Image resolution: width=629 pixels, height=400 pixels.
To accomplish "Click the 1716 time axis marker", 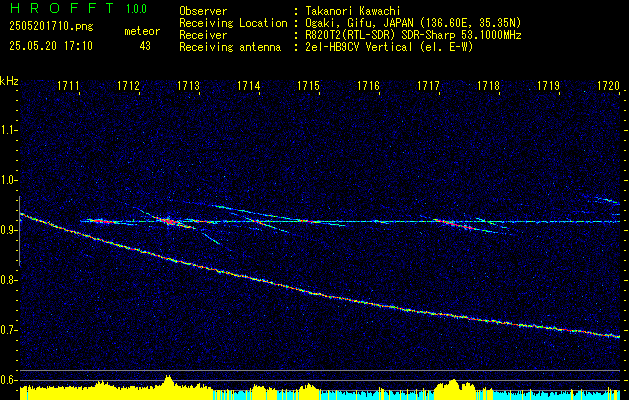I will point(369,85).
